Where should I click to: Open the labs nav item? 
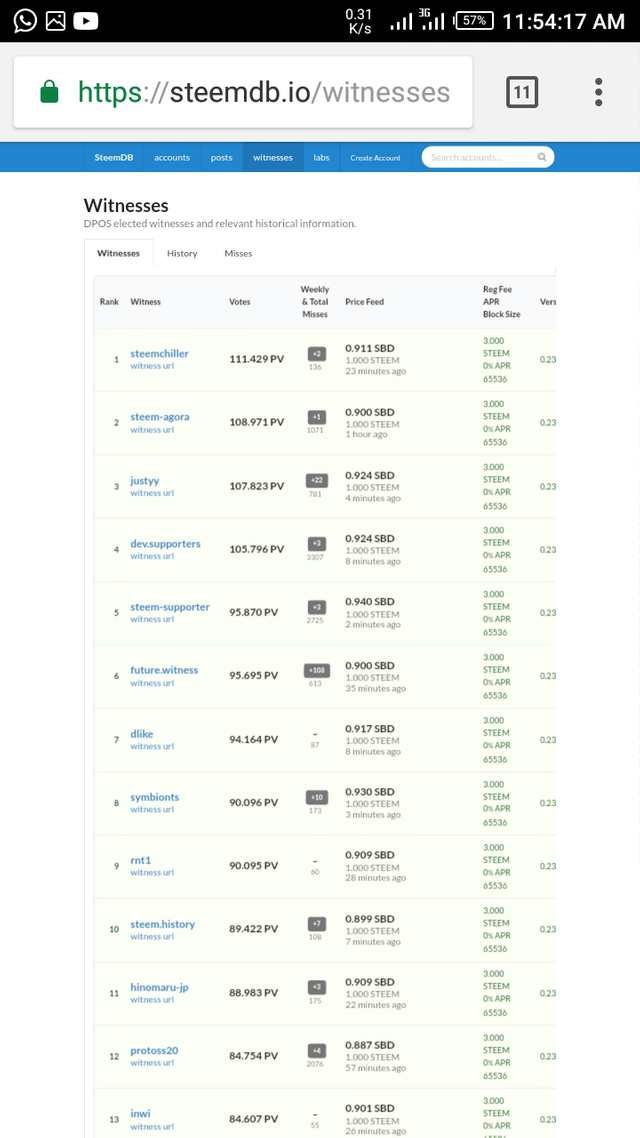point(321,157)
